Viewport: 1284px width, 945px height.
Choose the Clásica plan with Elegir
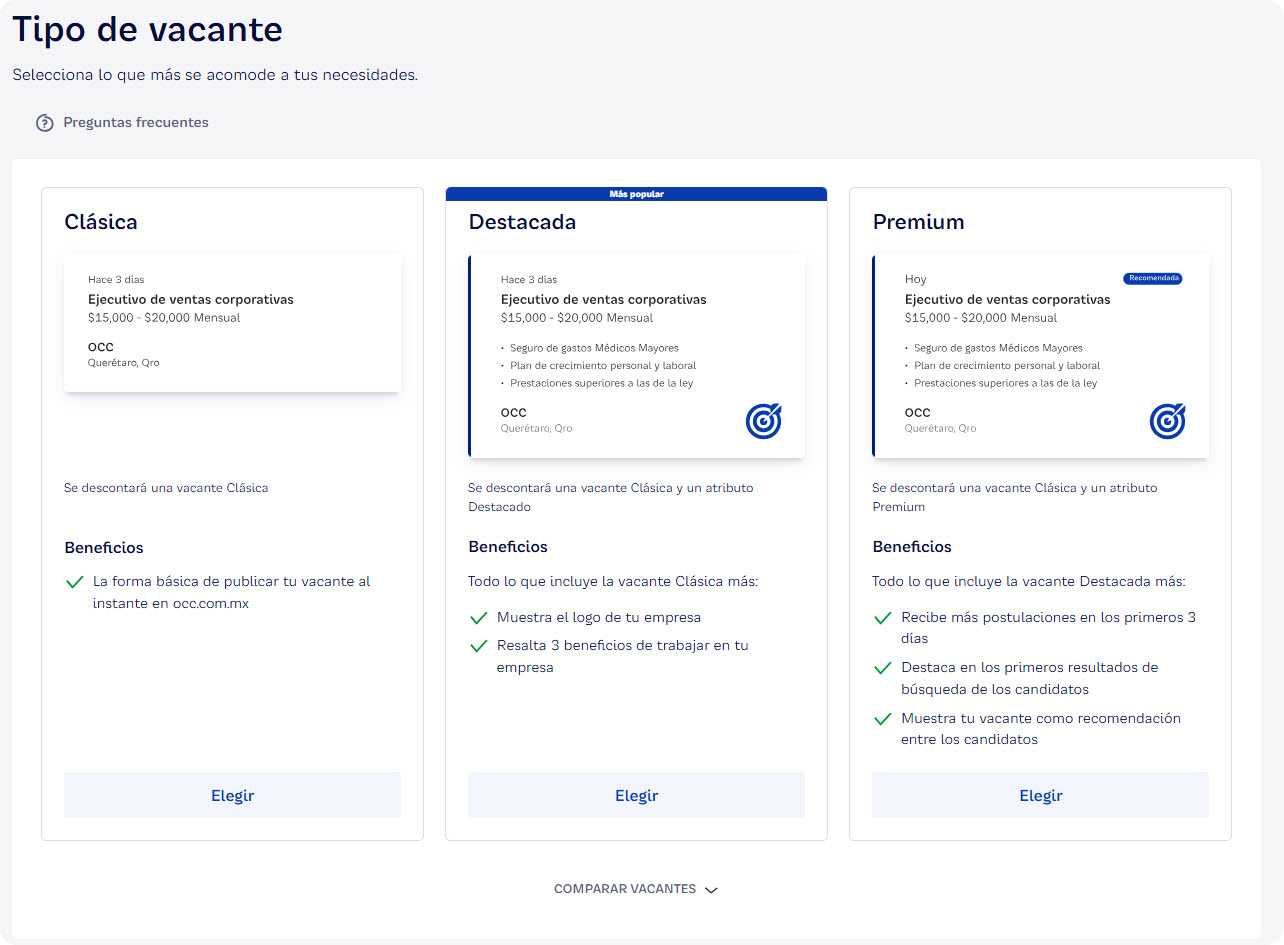tap(232, 796)
